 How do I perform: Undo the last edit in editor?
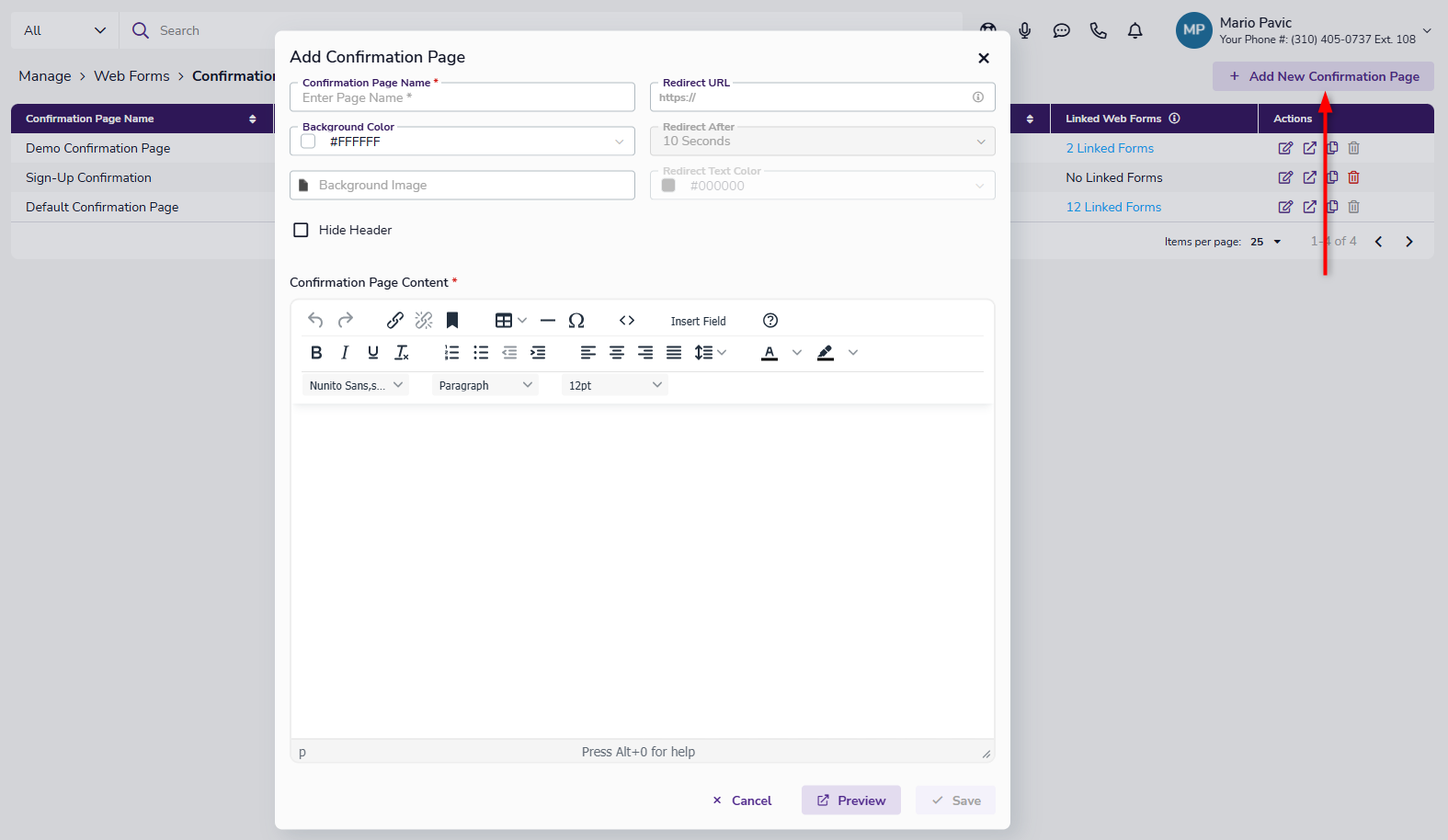pyautogui.click(x=315, y=320)
